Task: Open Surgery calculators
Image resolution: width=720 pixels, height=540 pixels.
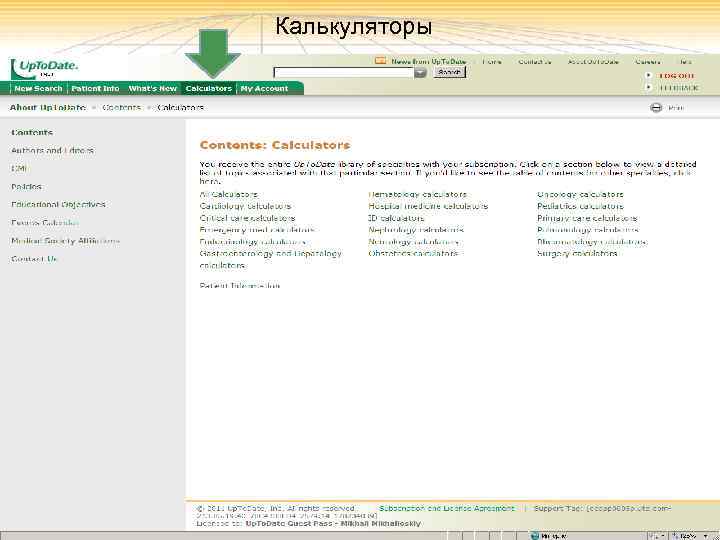Action: coord(577,253)
